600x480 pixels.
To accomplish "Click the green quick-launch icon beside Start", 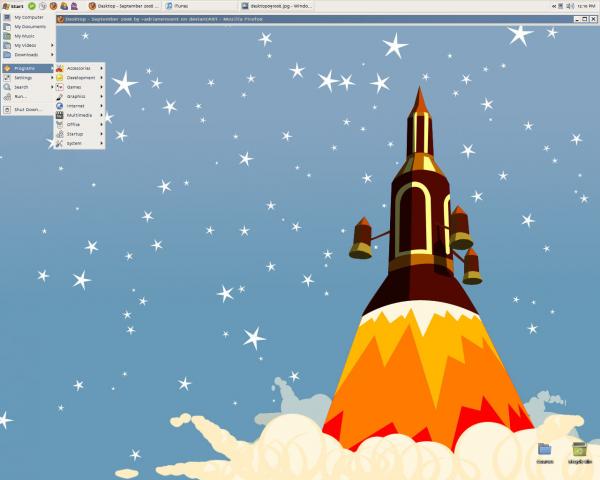I will (x=32, y=6).
